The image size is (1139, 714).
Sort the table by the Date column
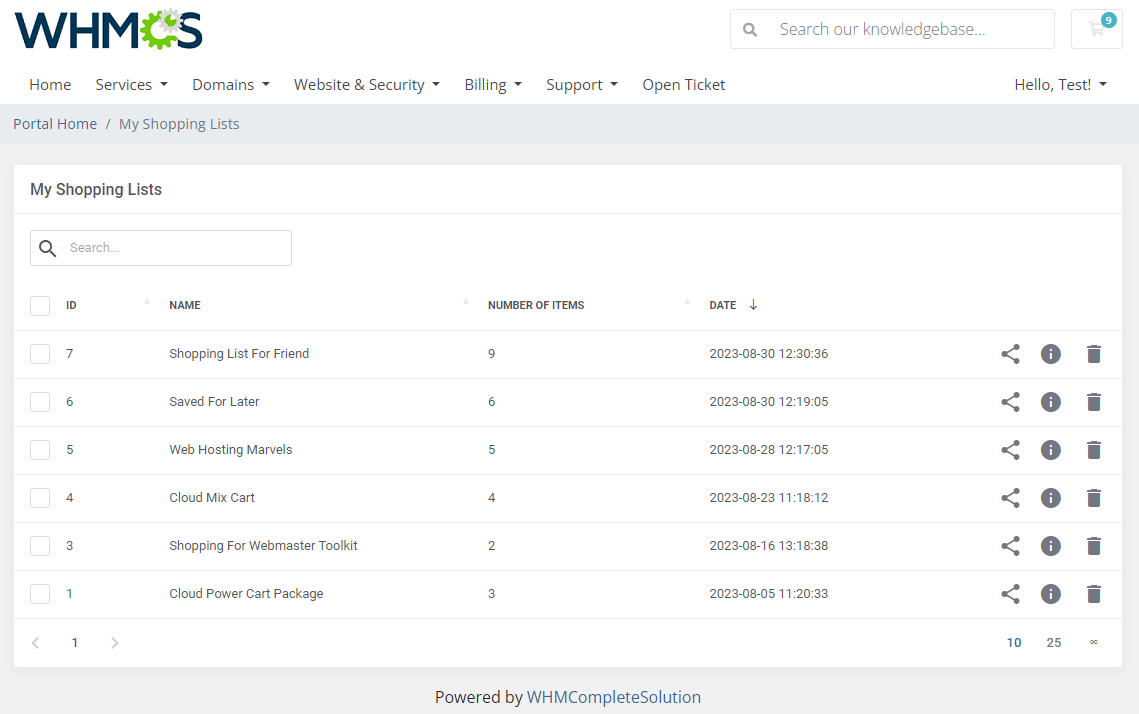(x=722, y=305)
